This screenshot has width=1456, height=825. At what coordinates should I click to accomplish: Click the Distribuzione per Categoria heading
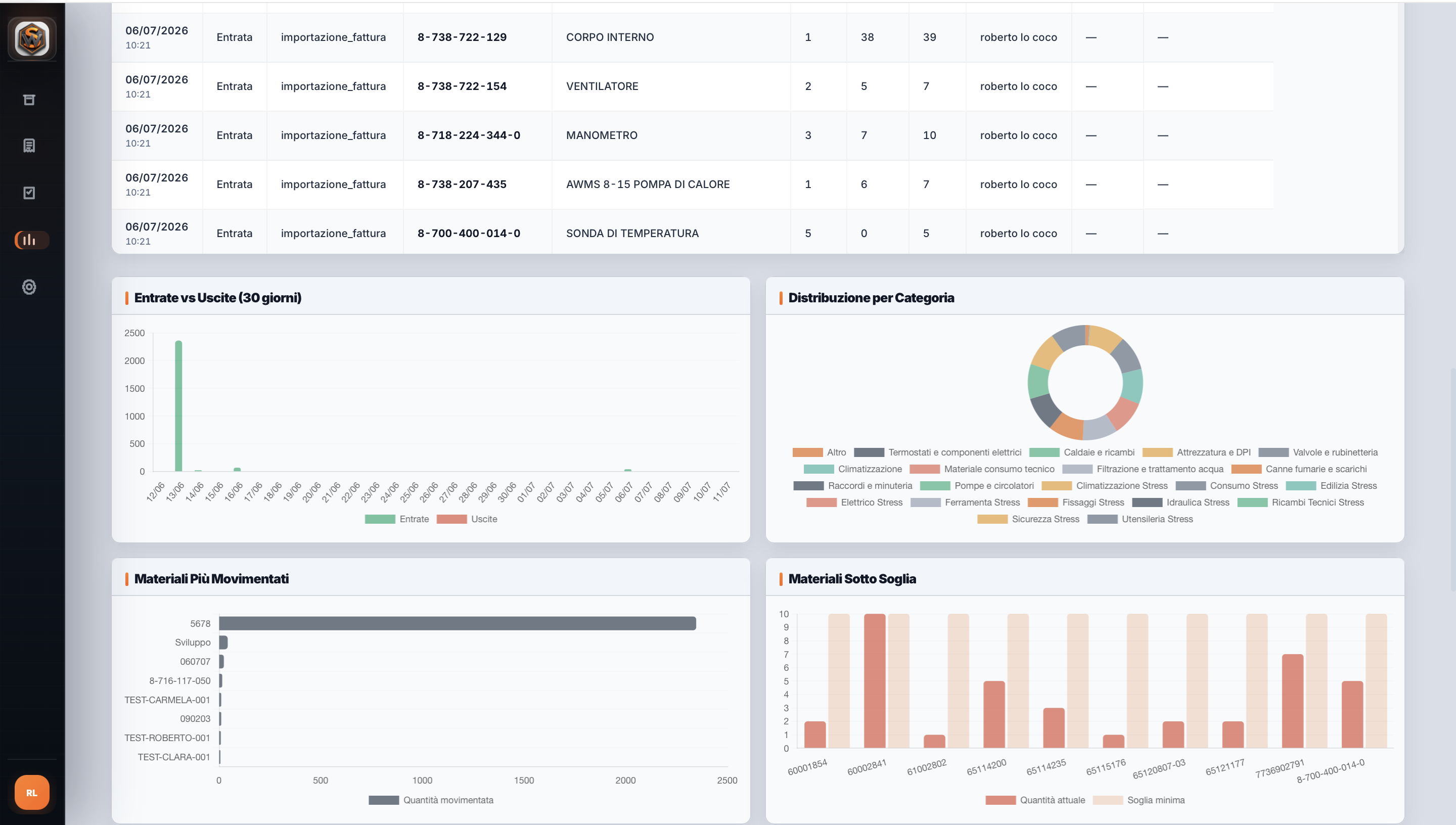[872, 297]
